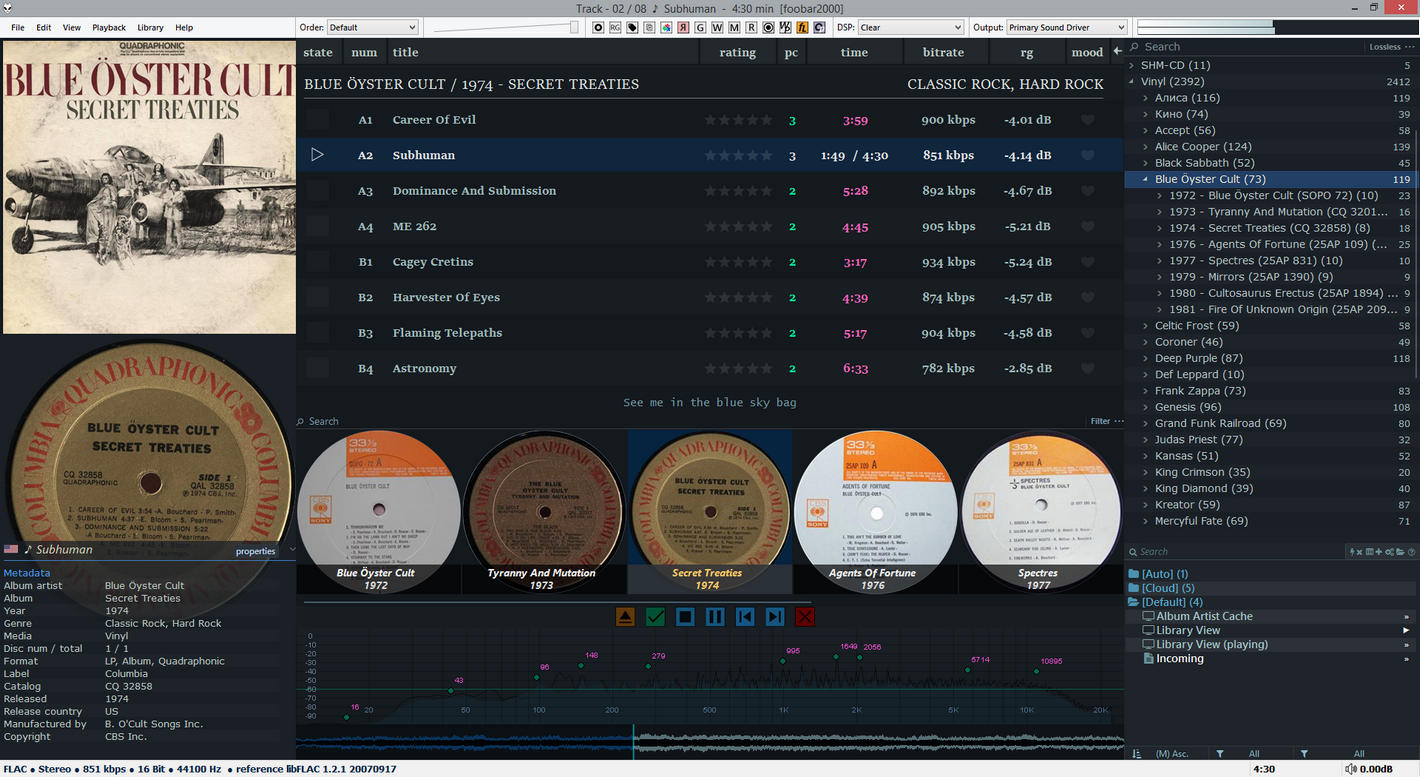The height and width of the screenshot is (777, 1420).
Task: Toggle mood heart for Career Of Evil
Action: (1087, 120)
